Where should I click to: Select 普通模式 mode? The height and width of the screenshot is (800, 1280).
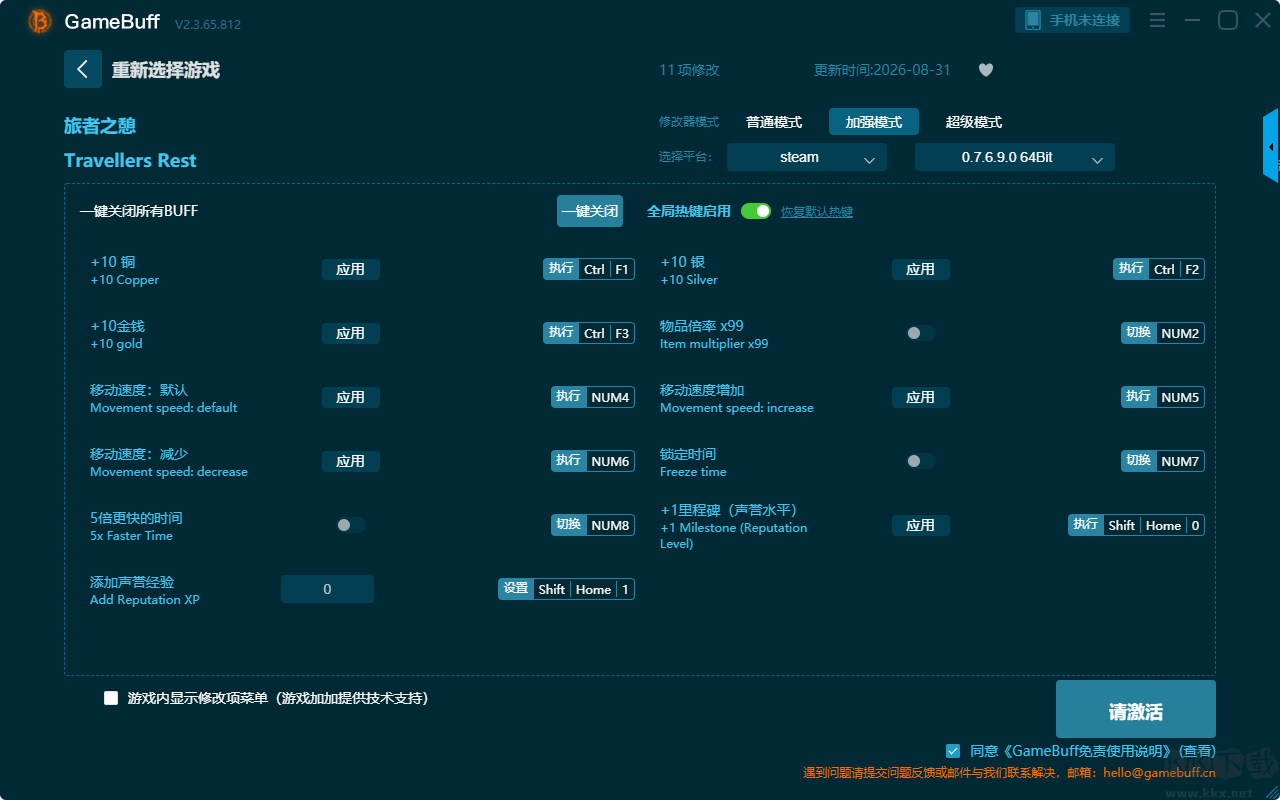(774, 122)
